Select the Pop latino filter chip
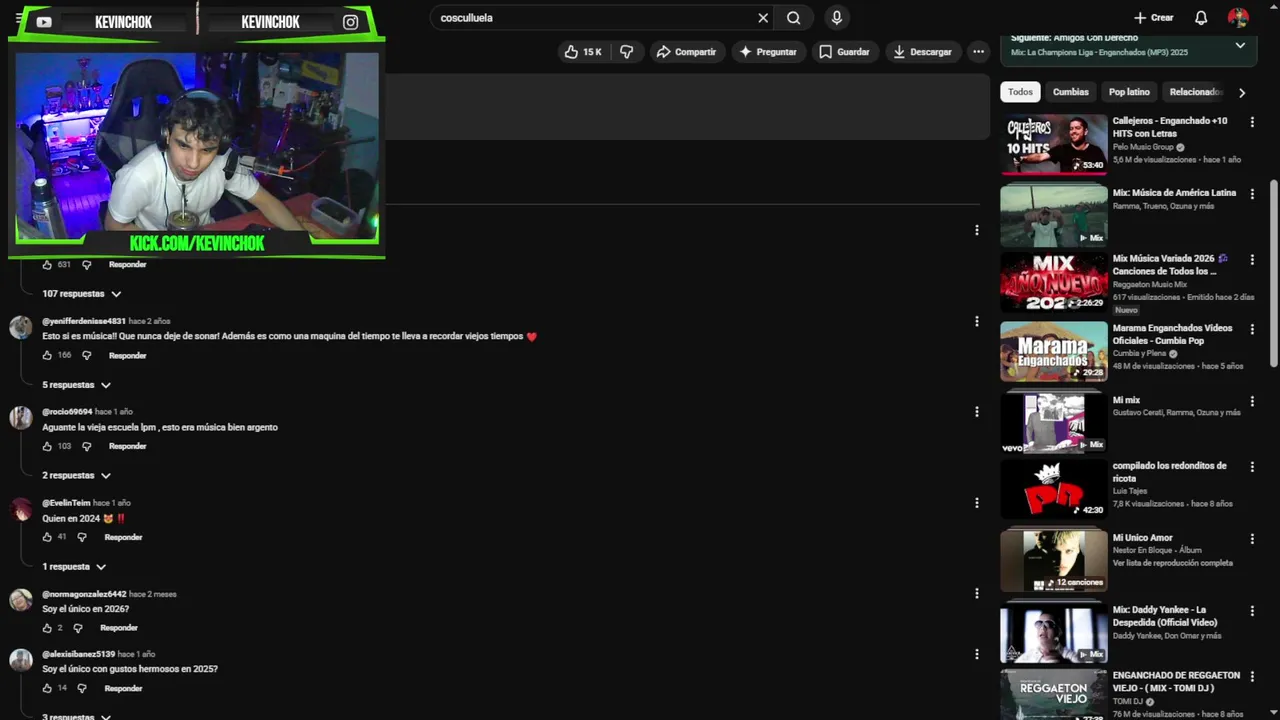Viewport: 1280px width, 720px height. (x=1129, y=92)
